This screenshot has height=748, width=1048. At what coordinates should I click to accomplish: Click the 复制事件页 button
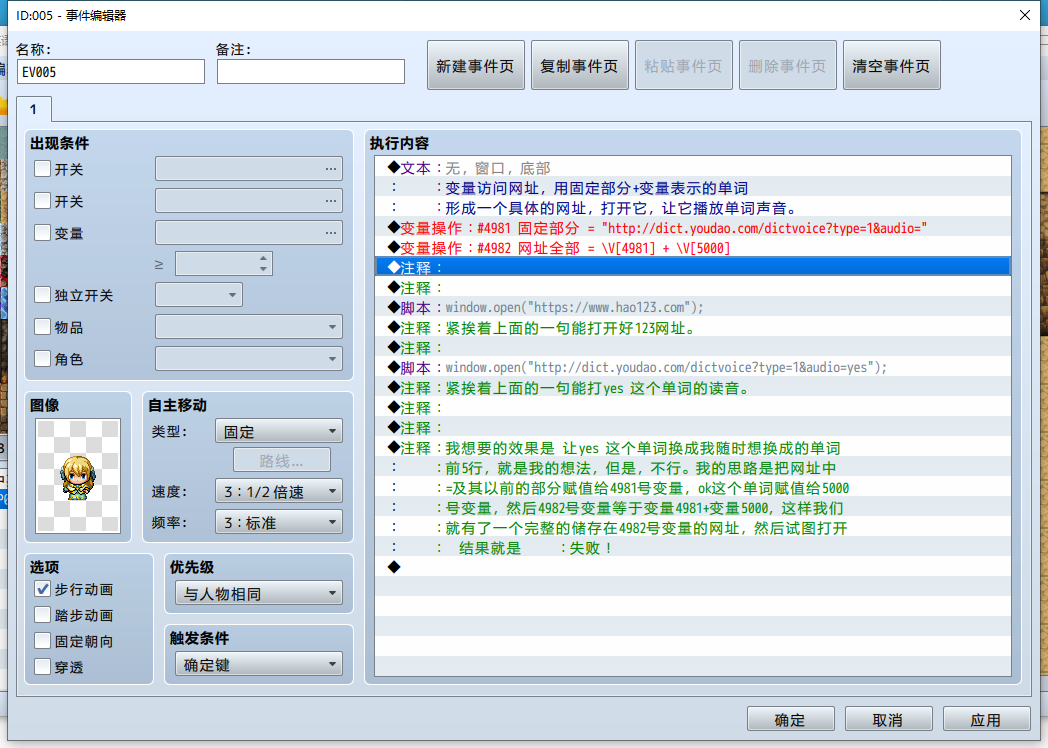click(579, 66)
